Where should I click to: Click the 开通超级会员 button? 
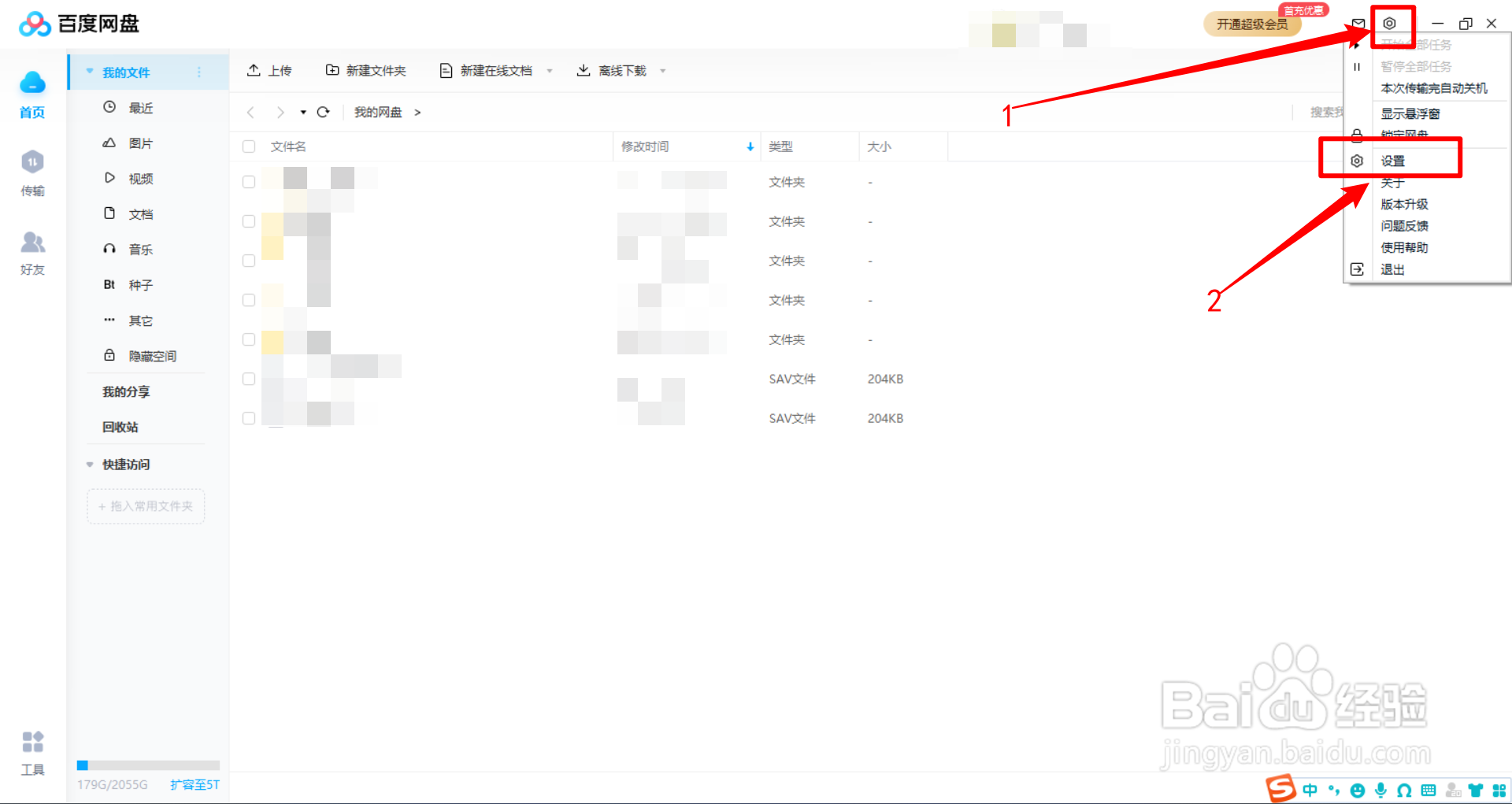[1252, 24]
